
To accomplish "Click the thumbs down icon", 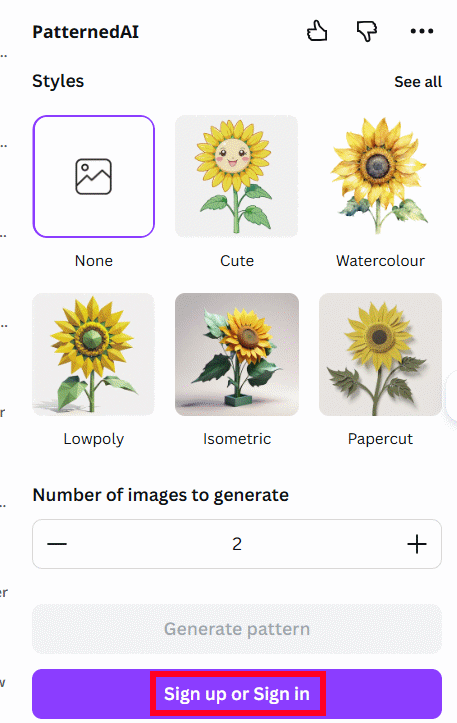I will [367, 31].
